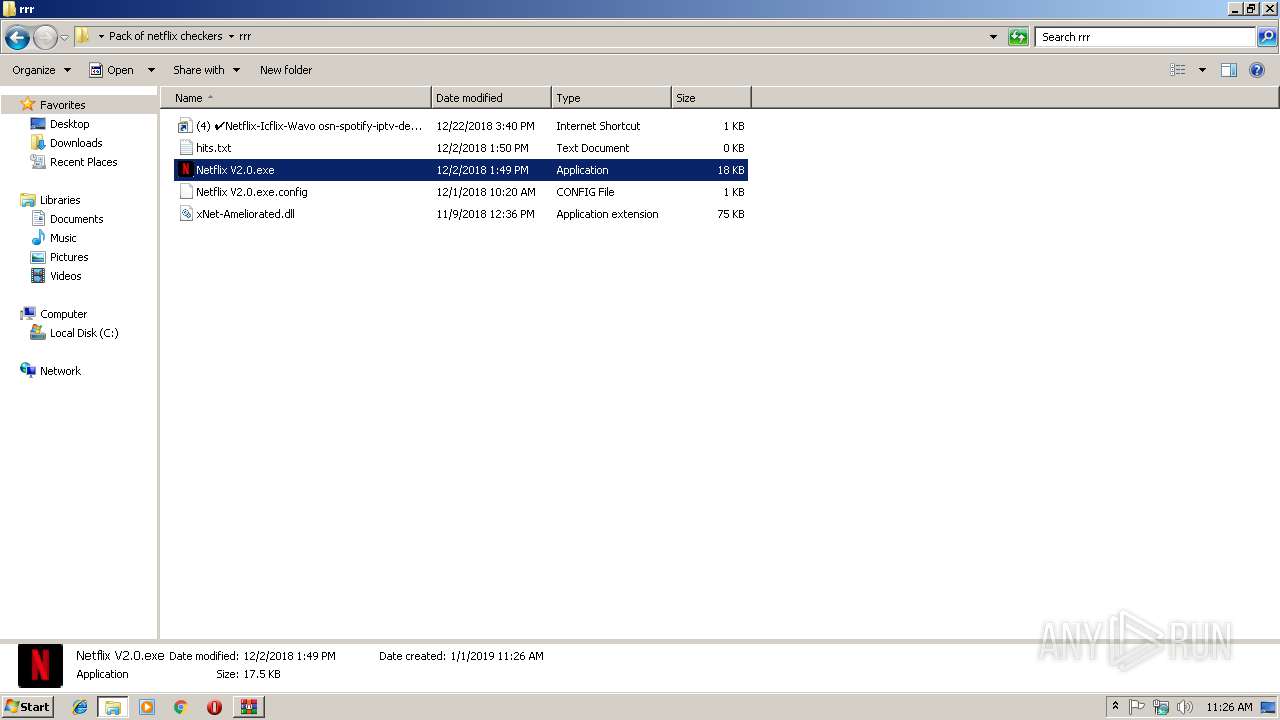Sort by 'Date modified' column header
The width and height of the screenshot is (1280, 720).
491,98
